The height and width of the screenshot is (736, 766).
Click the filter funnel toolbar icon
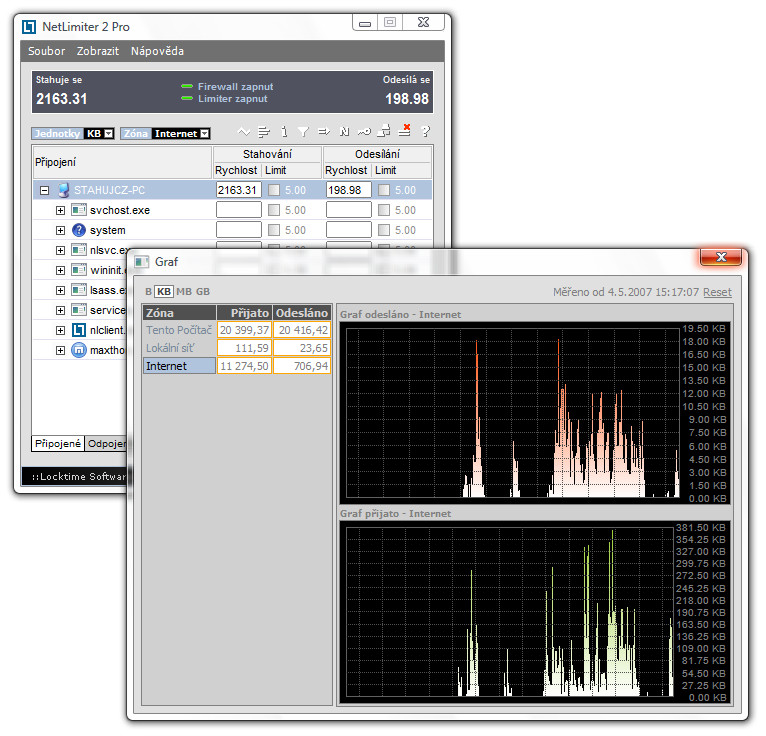click(303, 132)
